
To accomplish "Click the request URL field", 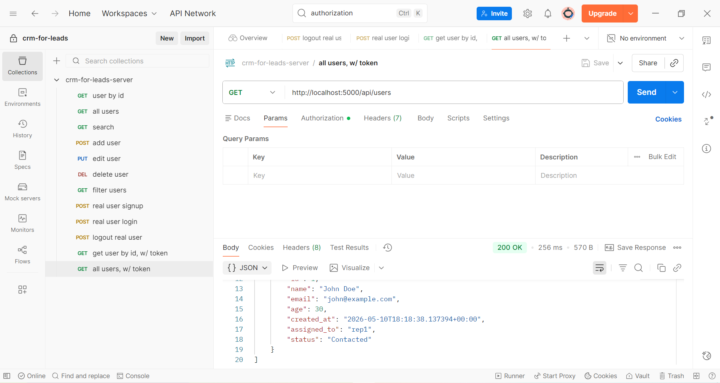I will [454, 92].
